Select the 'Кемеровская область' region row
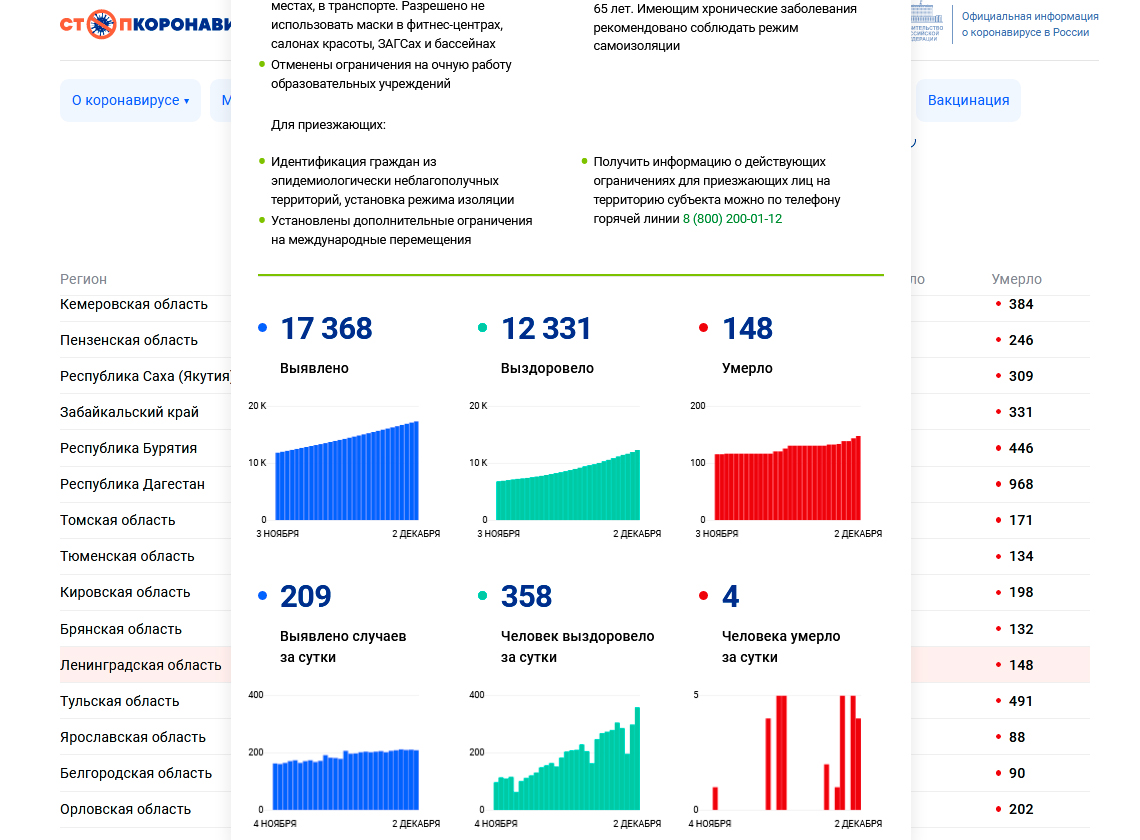This screenshot has width=1140, height=840. tap(134, 304)
